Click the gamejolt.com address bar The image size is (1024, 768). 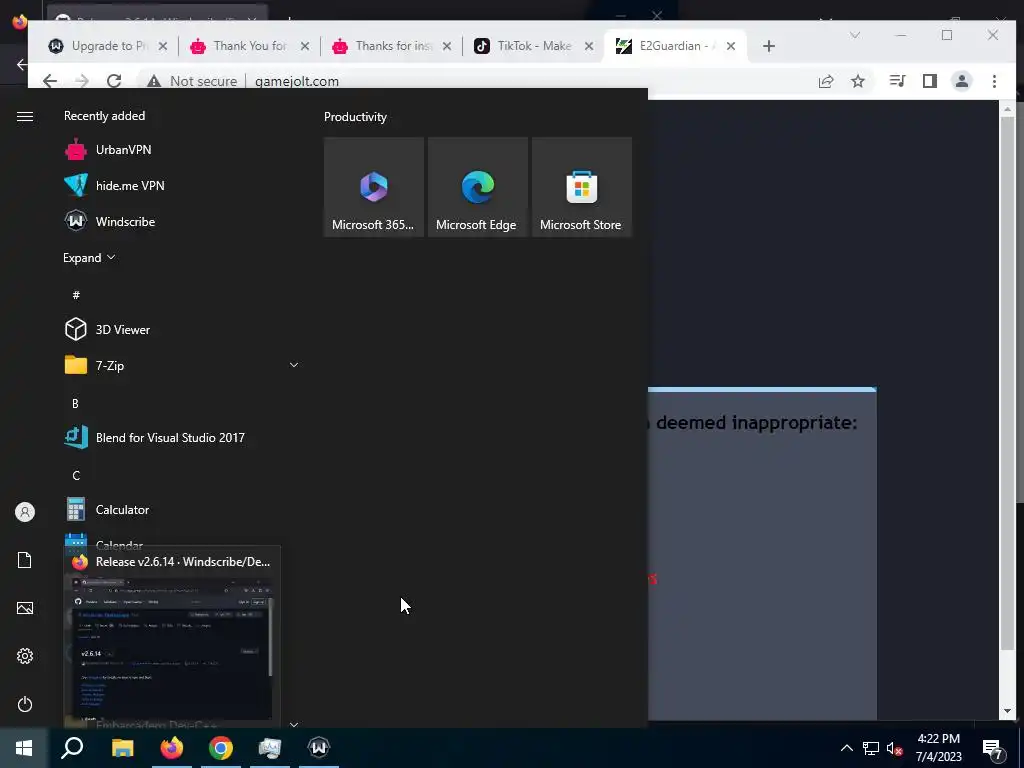297,81
